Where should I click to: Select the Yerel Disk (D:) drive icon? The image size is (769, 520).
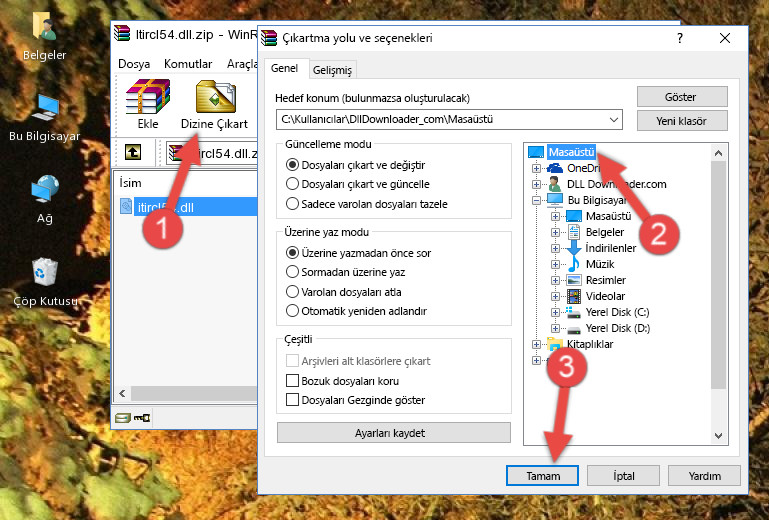pyautogui.click(x=573, y=329)
